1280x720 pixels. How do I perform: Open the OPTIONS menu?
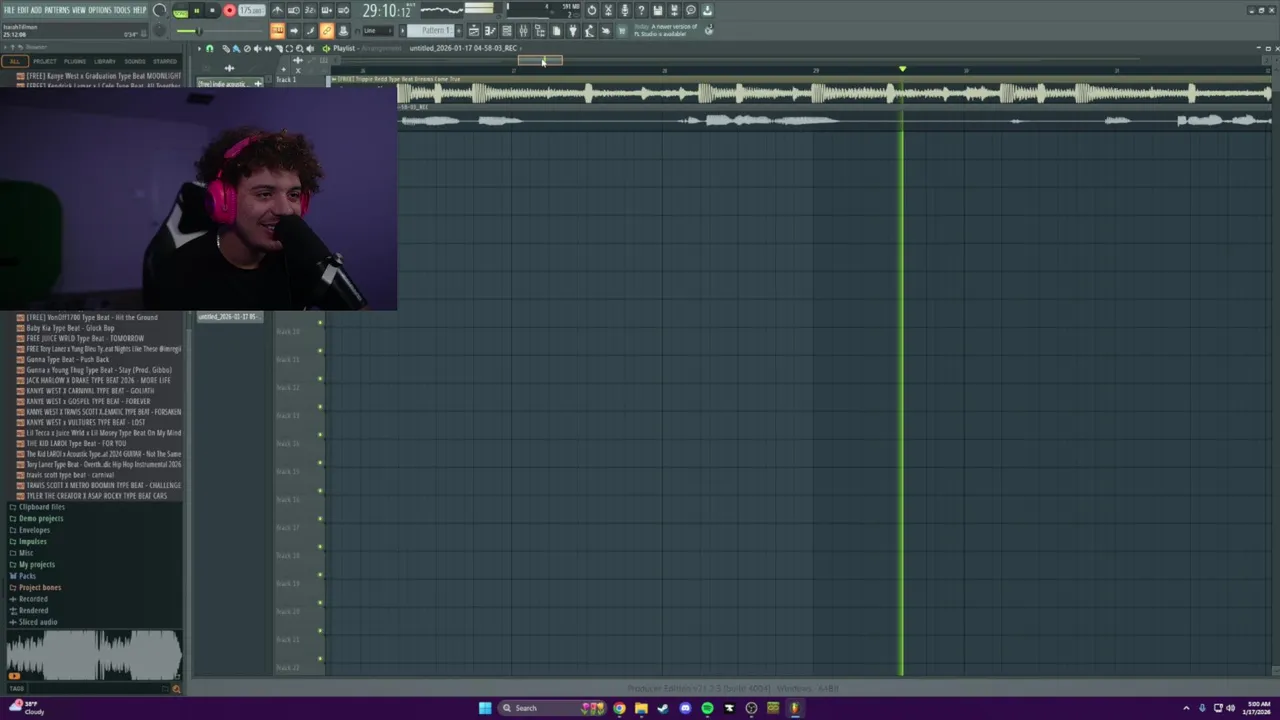100,10
